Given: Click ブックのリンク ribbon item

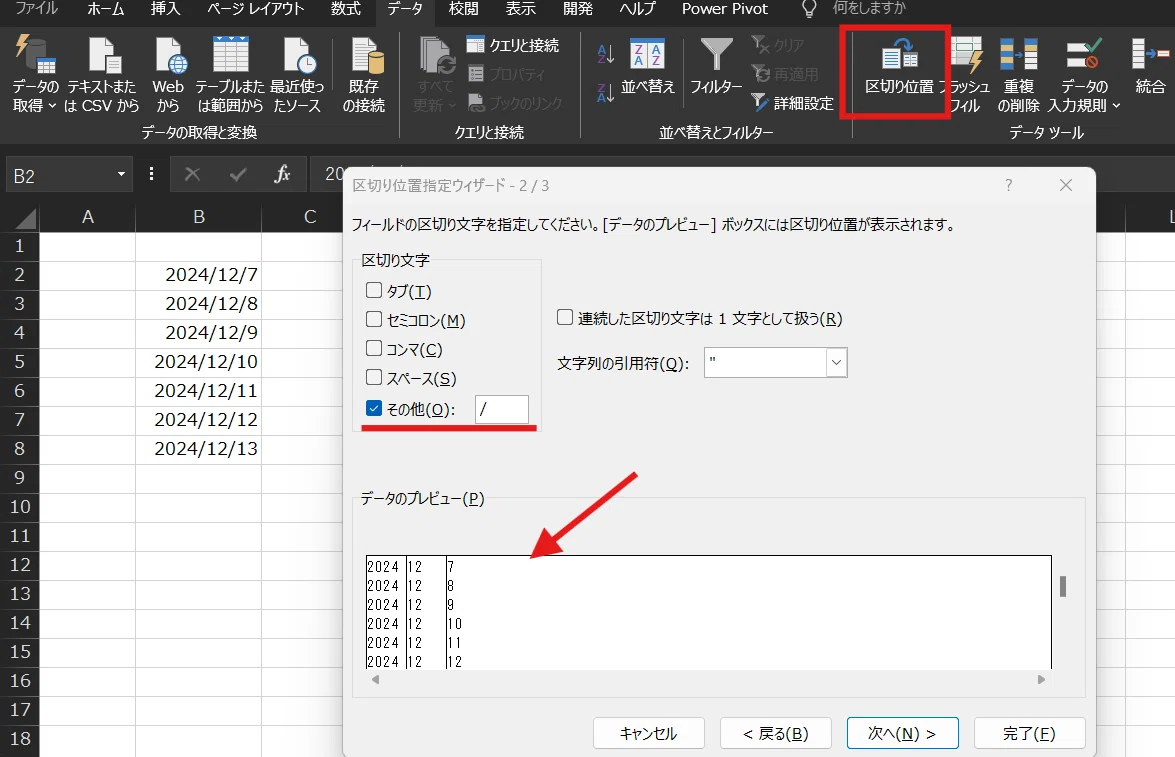Looking at the screenshot, I should point(514,103).
